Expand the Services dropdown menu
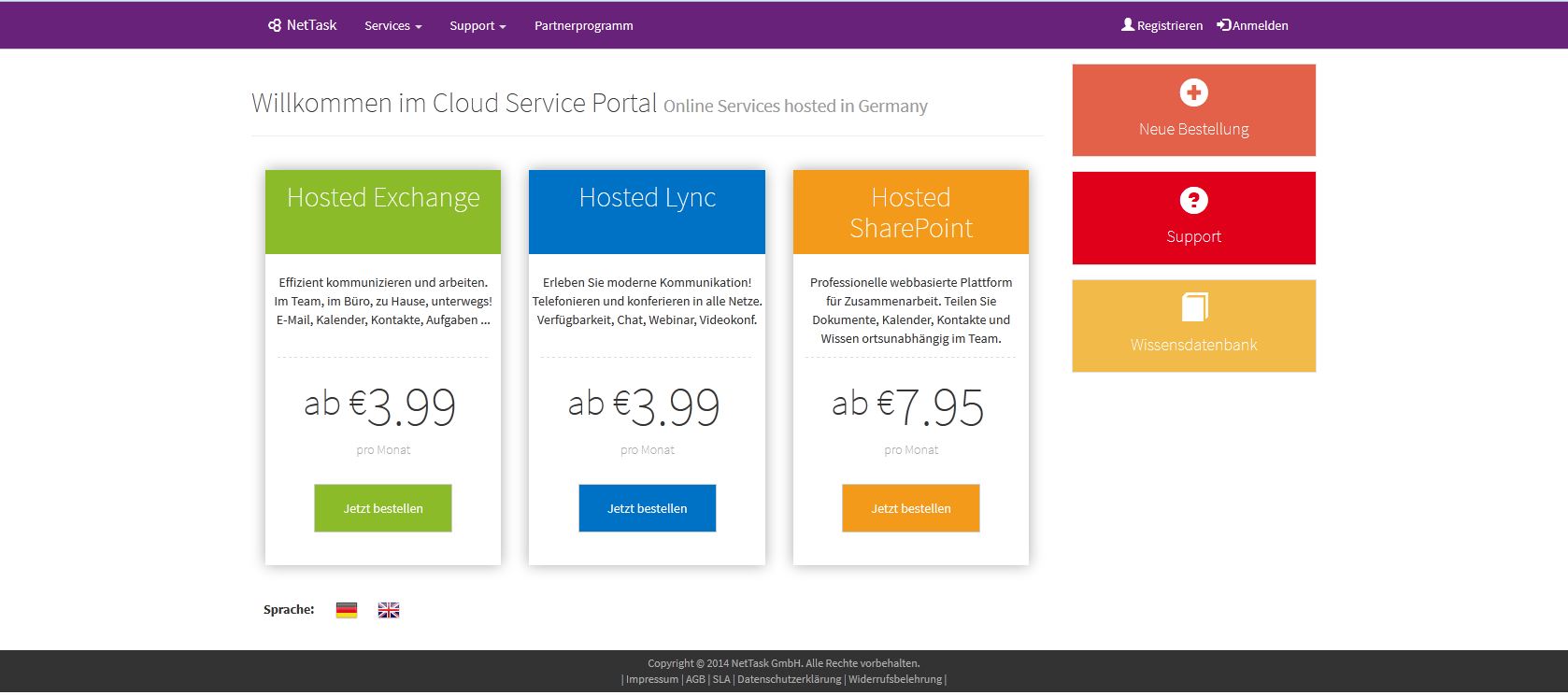The height and width of the screenshot is (695, 1568). pos(393,26)
